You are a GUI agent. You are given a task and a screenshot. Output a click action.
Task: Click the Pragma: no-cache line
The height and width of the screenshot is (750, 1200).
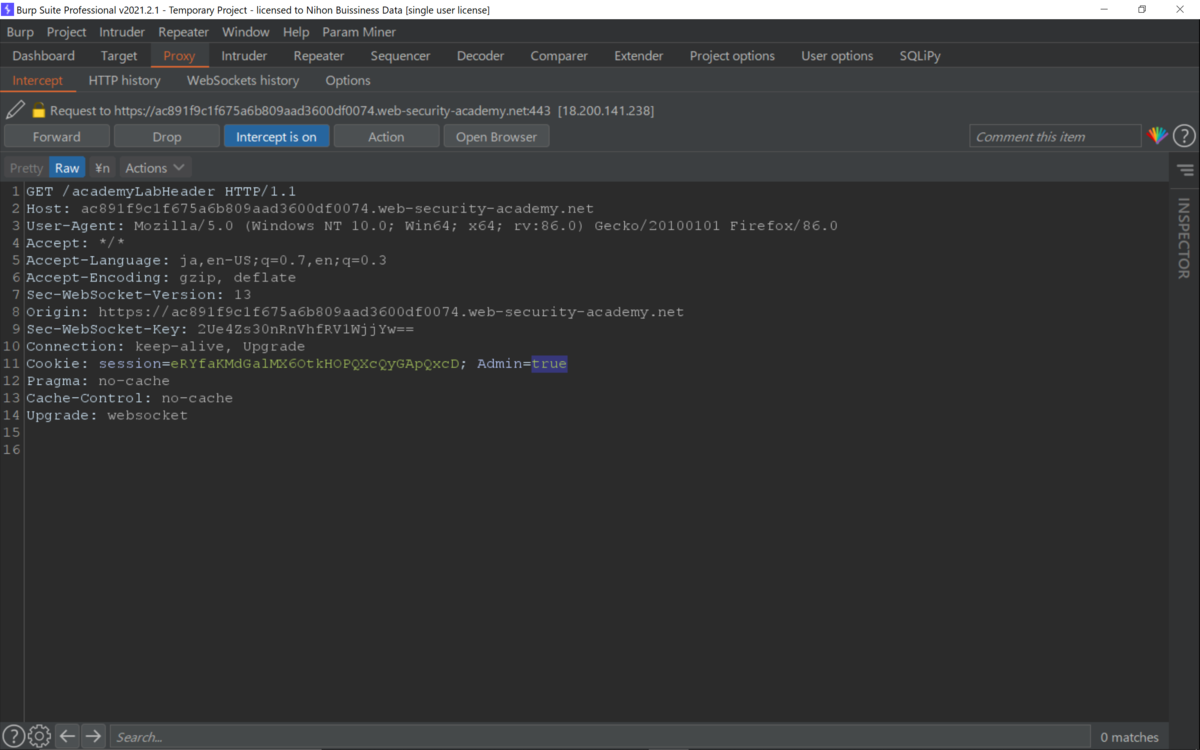98,381
